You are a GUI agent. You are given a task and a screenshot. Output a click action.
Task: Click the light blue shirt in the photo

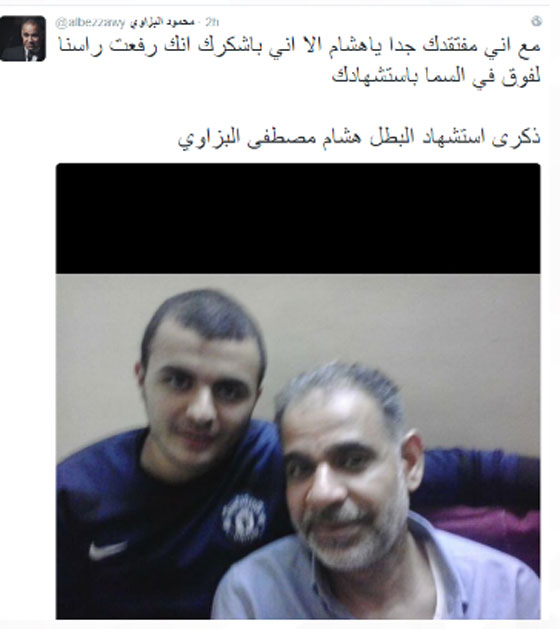pos(377,582)
